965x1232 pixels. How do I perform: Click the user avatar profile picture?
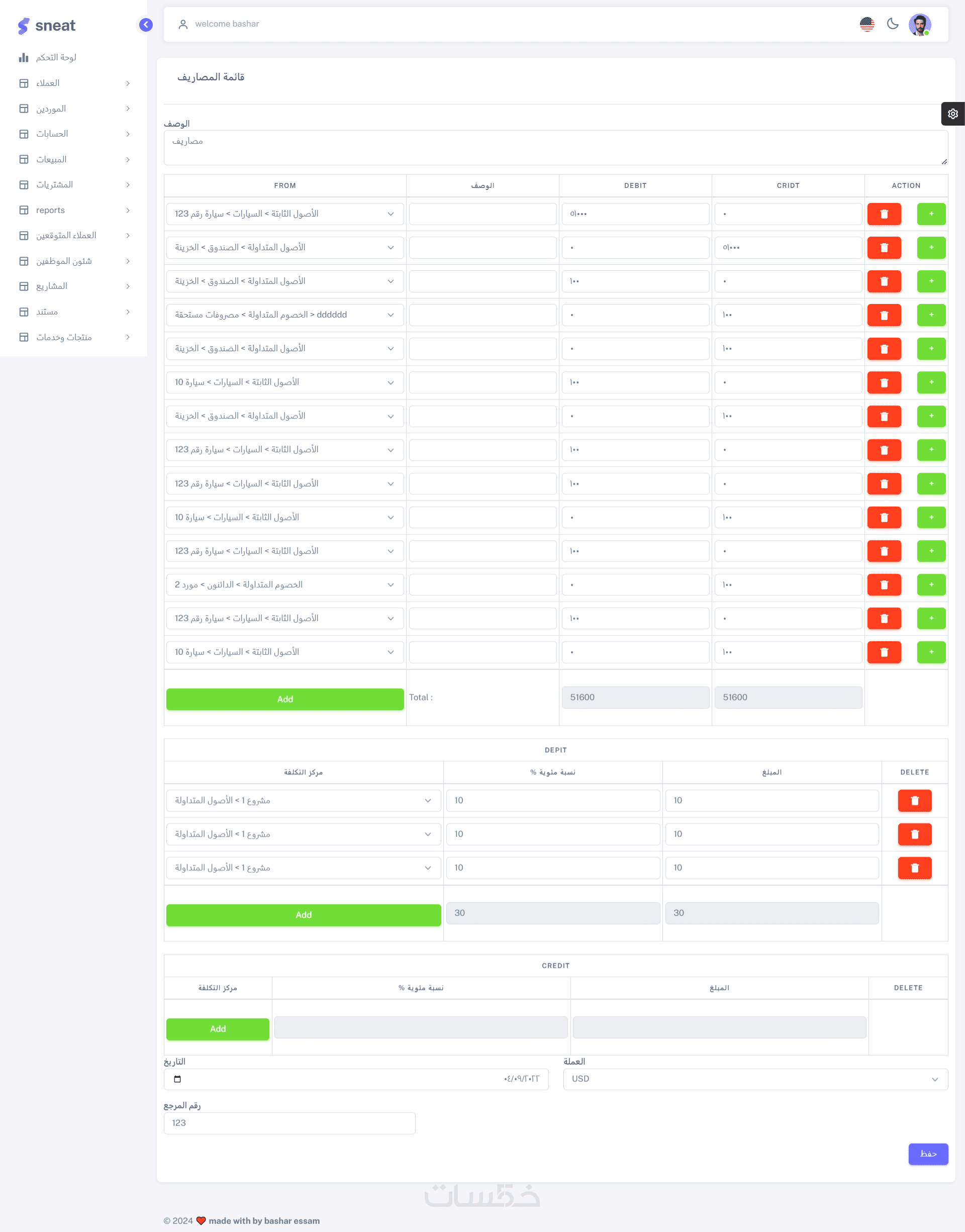[919, 24]
